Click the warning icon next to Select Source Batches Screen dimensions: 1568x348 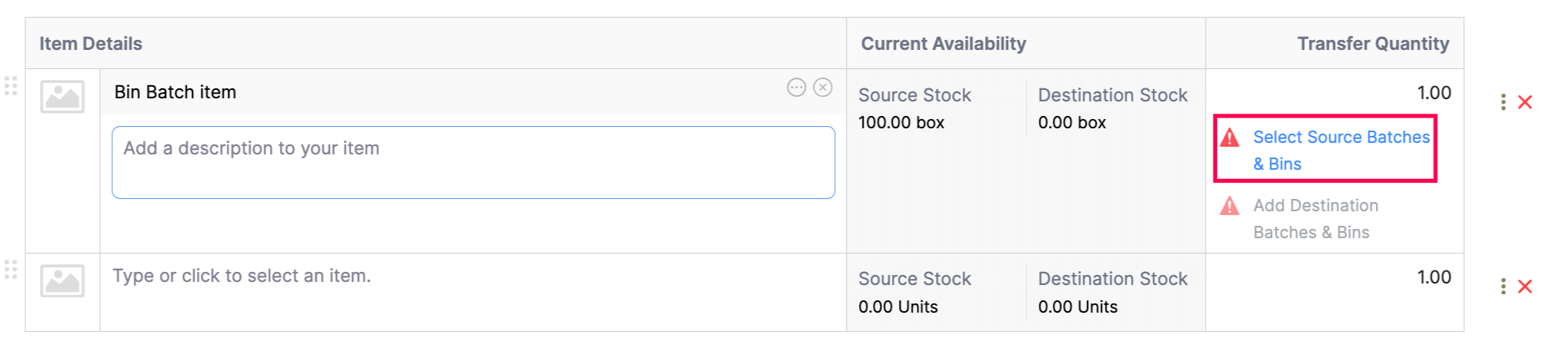tap(1230, 138)
